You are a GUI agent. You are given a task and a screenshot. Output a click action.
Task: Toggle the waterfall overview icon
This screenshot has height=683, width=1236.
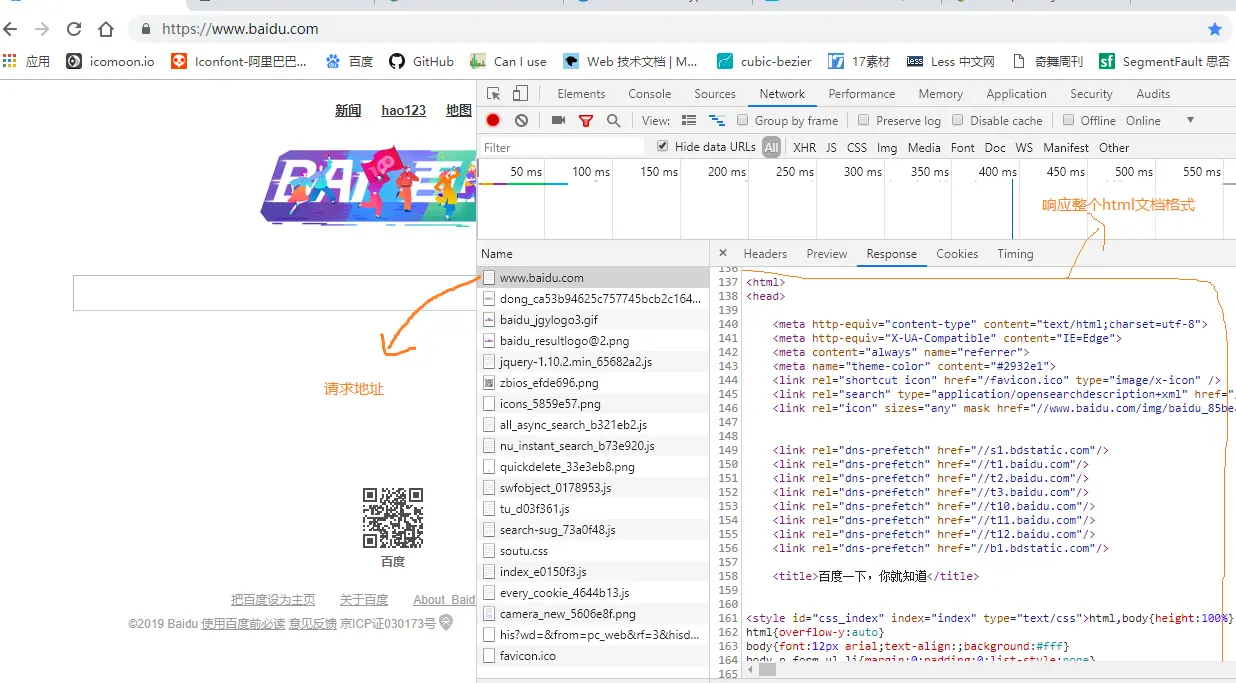click(716, 120)
